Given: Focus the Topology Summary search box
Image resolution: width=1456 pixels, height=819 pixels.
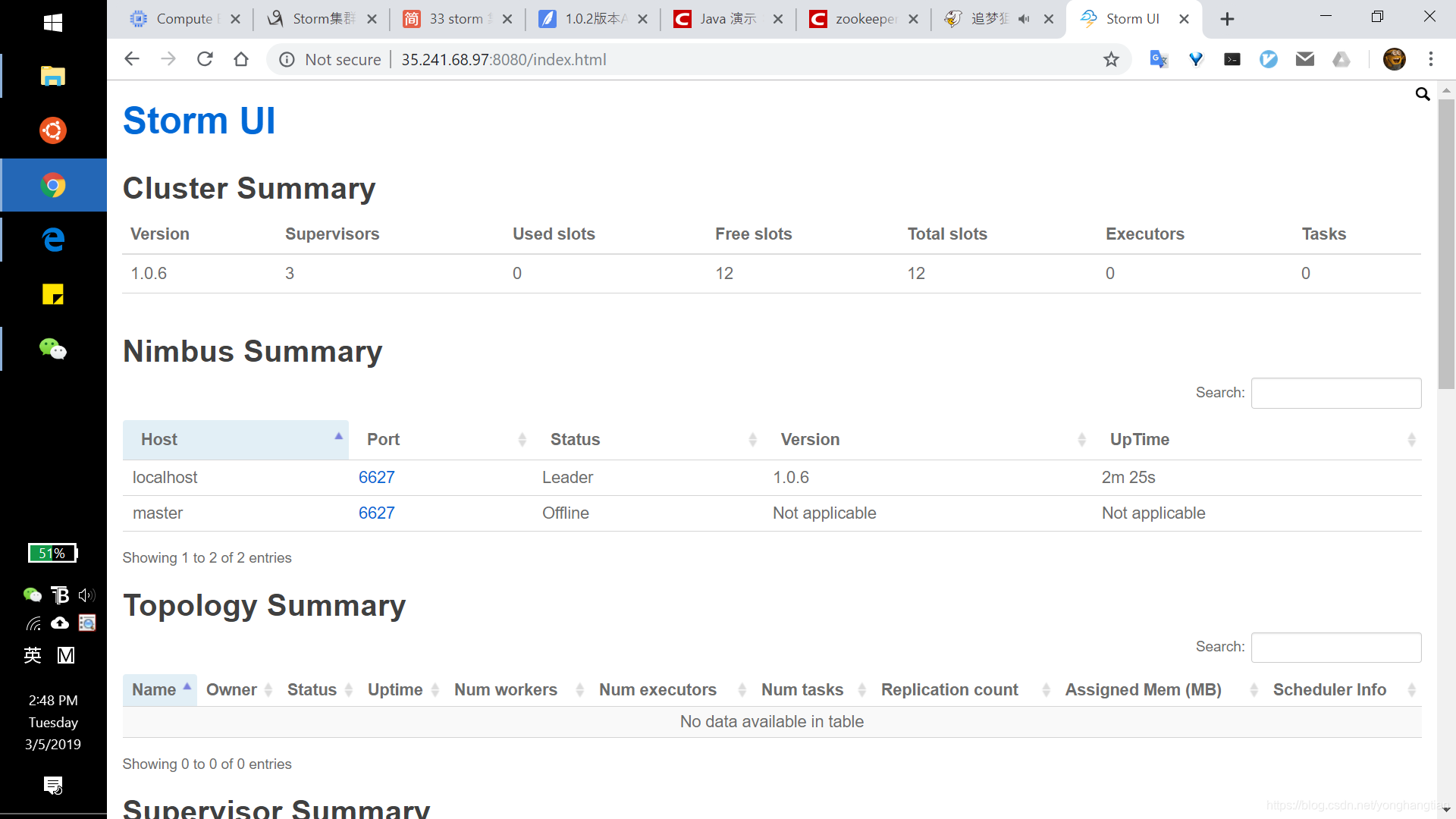Looking at the screenshot, I should tap(1336, 647).
